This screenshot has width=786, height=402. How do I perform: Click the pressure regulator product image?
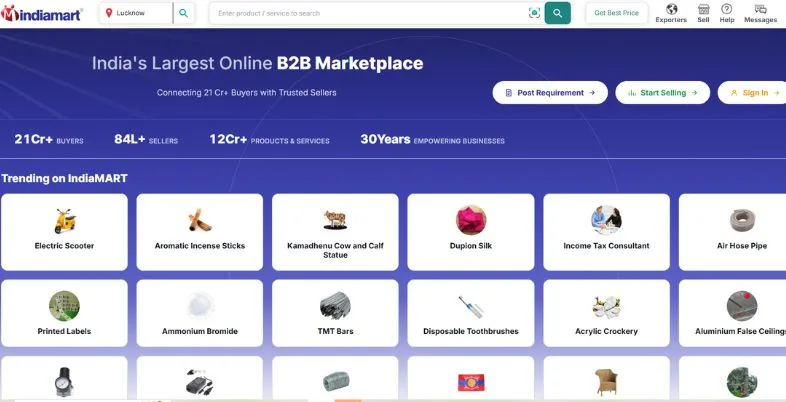pos(64,382)
